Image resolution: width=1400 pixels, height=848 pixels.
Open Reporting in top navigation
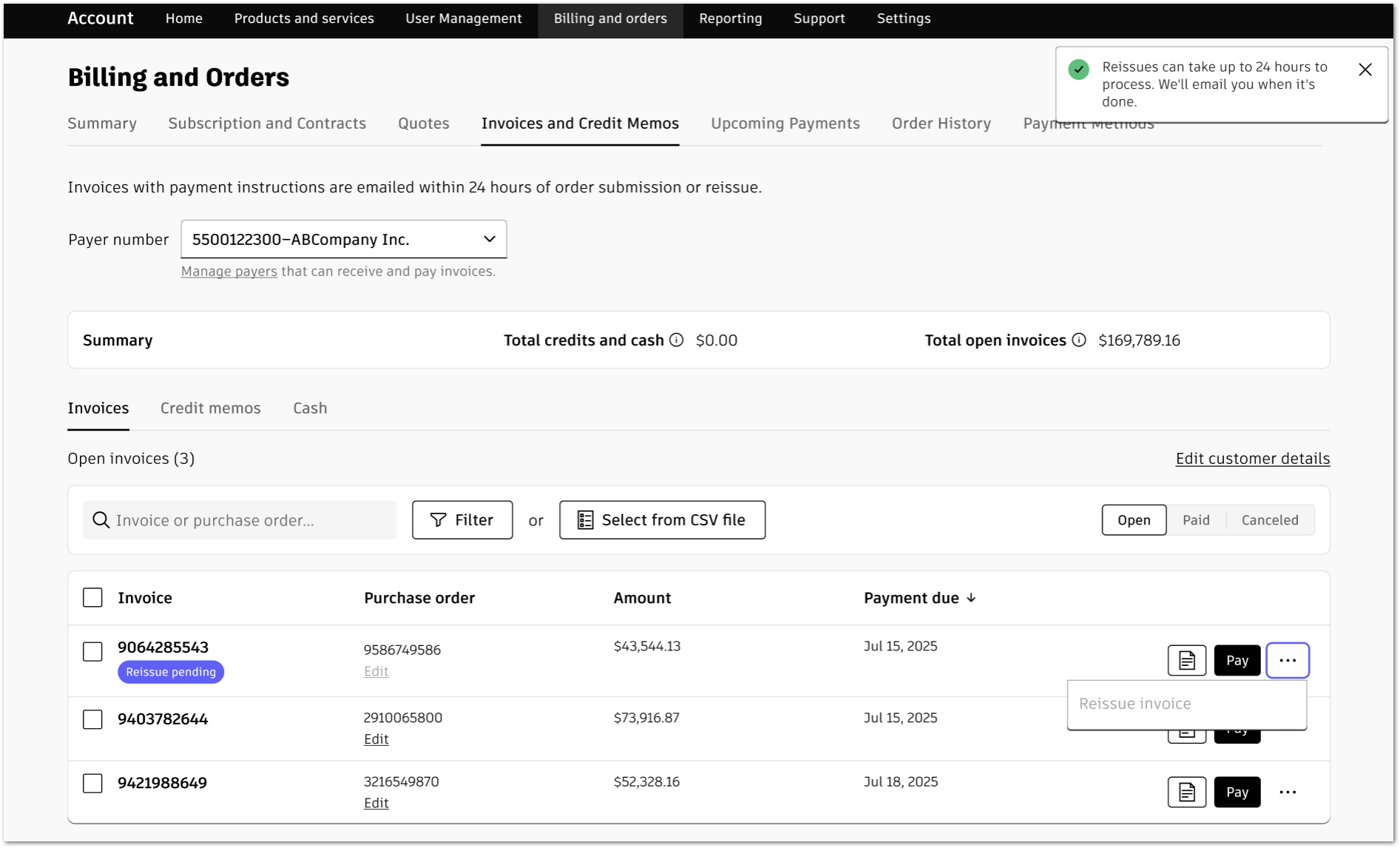pyautogui.click(x=730, y=18)
